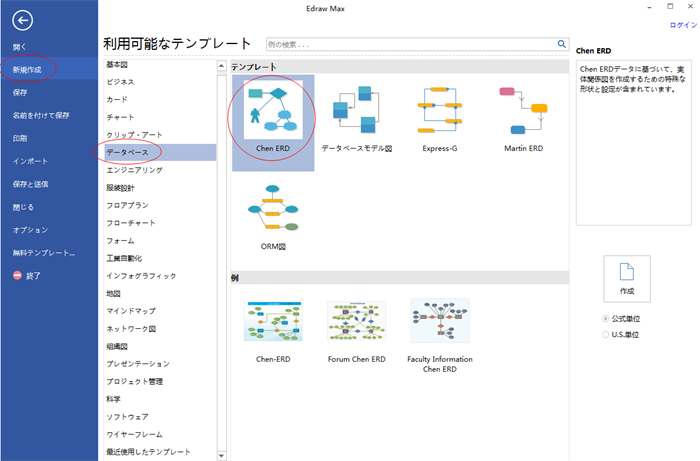Open the Forum Chen ERD example thumbnail
700x461 pixels.
[356, 321]
